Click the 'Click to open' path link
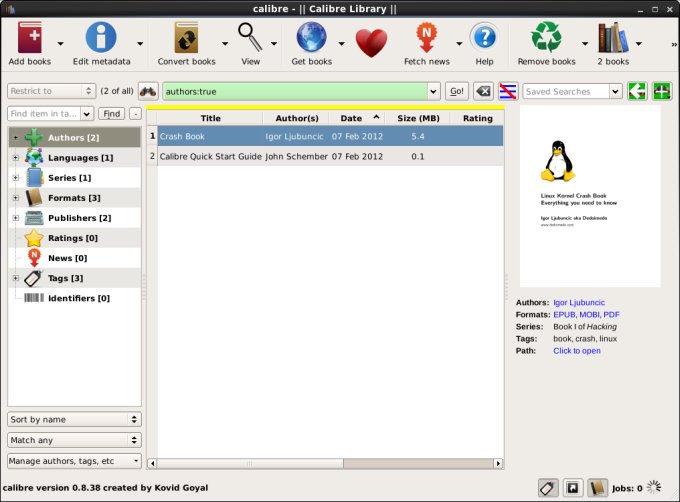Screen dimensions: 680x502 (577, 351)
